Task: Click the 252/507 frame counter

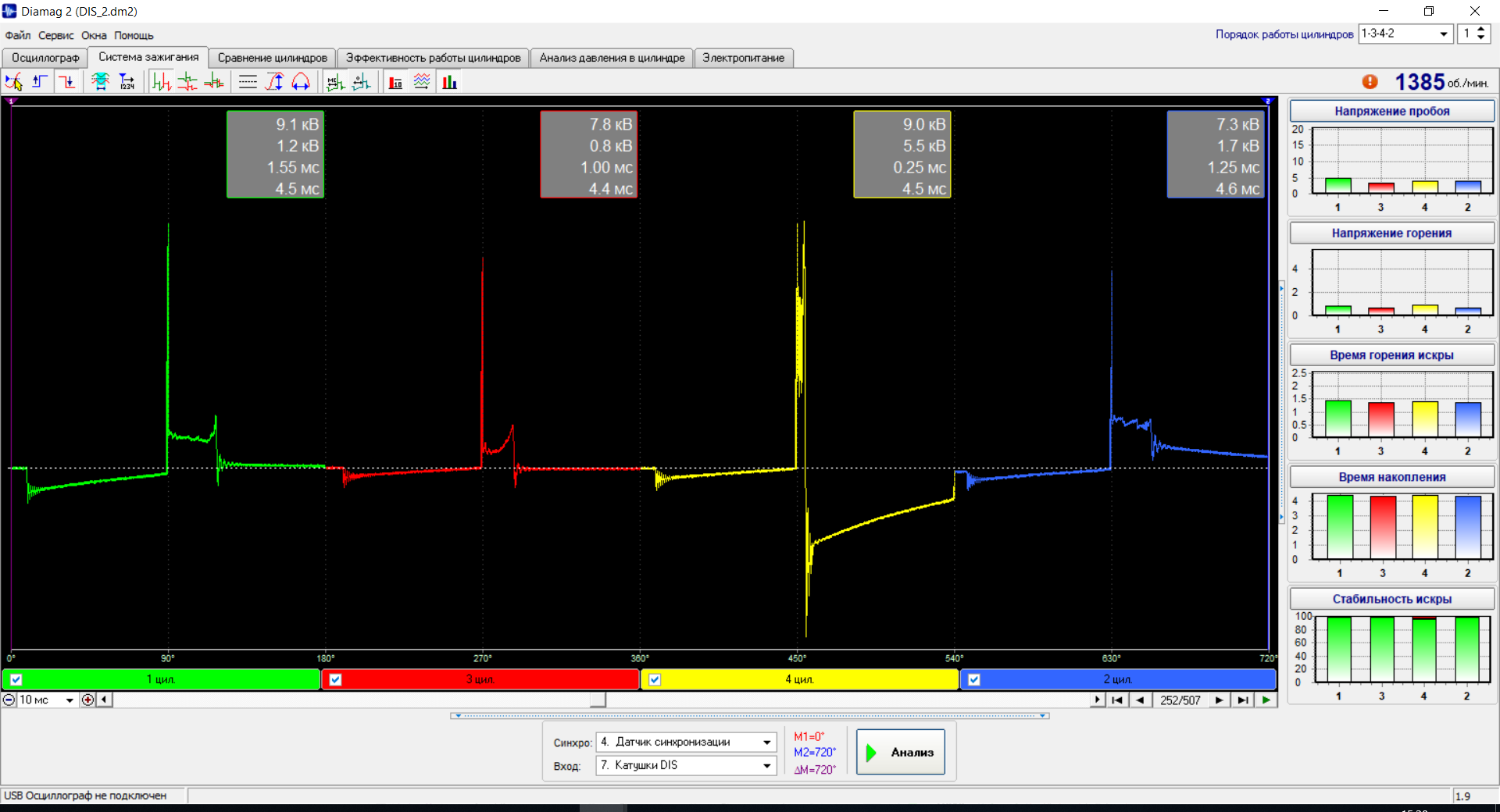Action: click(1180, 700)
